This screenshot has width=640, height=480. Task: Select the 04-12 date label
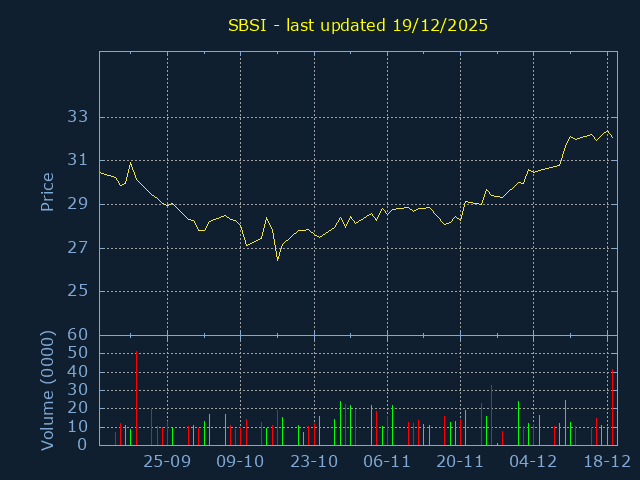point(533,461)
